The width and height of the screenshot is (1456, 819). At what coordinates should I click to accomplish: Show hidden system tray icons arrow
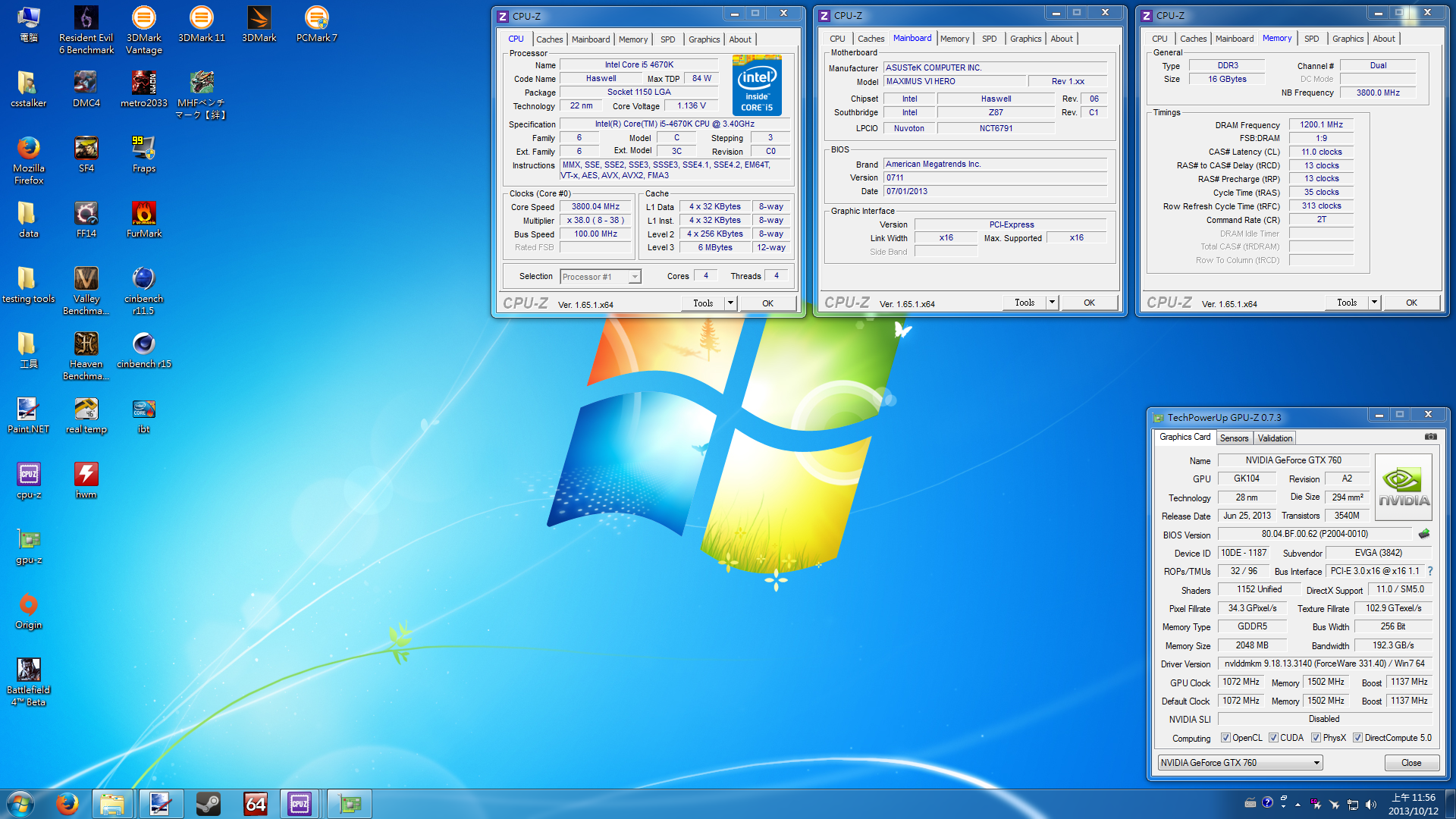[1298, 805]
